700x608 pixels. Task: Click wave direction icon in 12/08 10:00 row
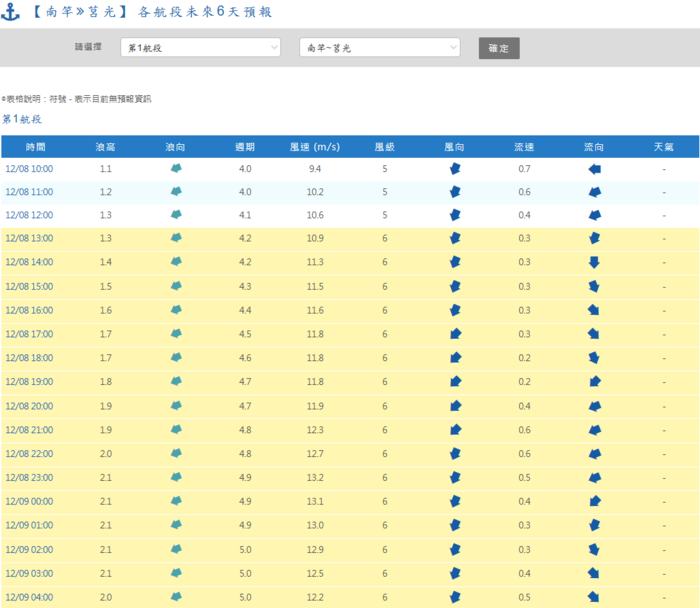pos(176,168)
